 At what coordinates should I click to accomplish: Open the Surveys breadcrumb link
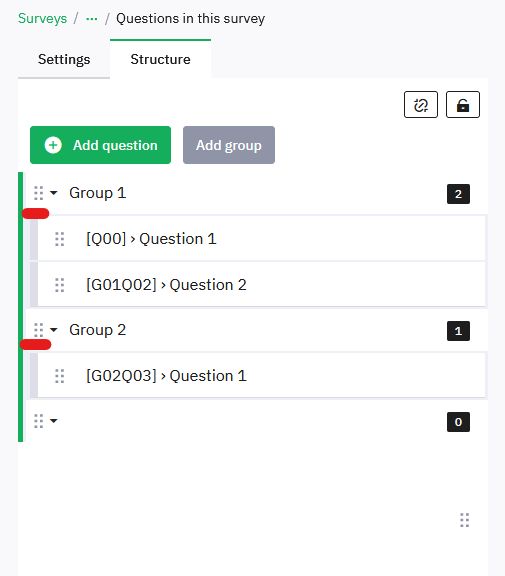coord(43,18)
